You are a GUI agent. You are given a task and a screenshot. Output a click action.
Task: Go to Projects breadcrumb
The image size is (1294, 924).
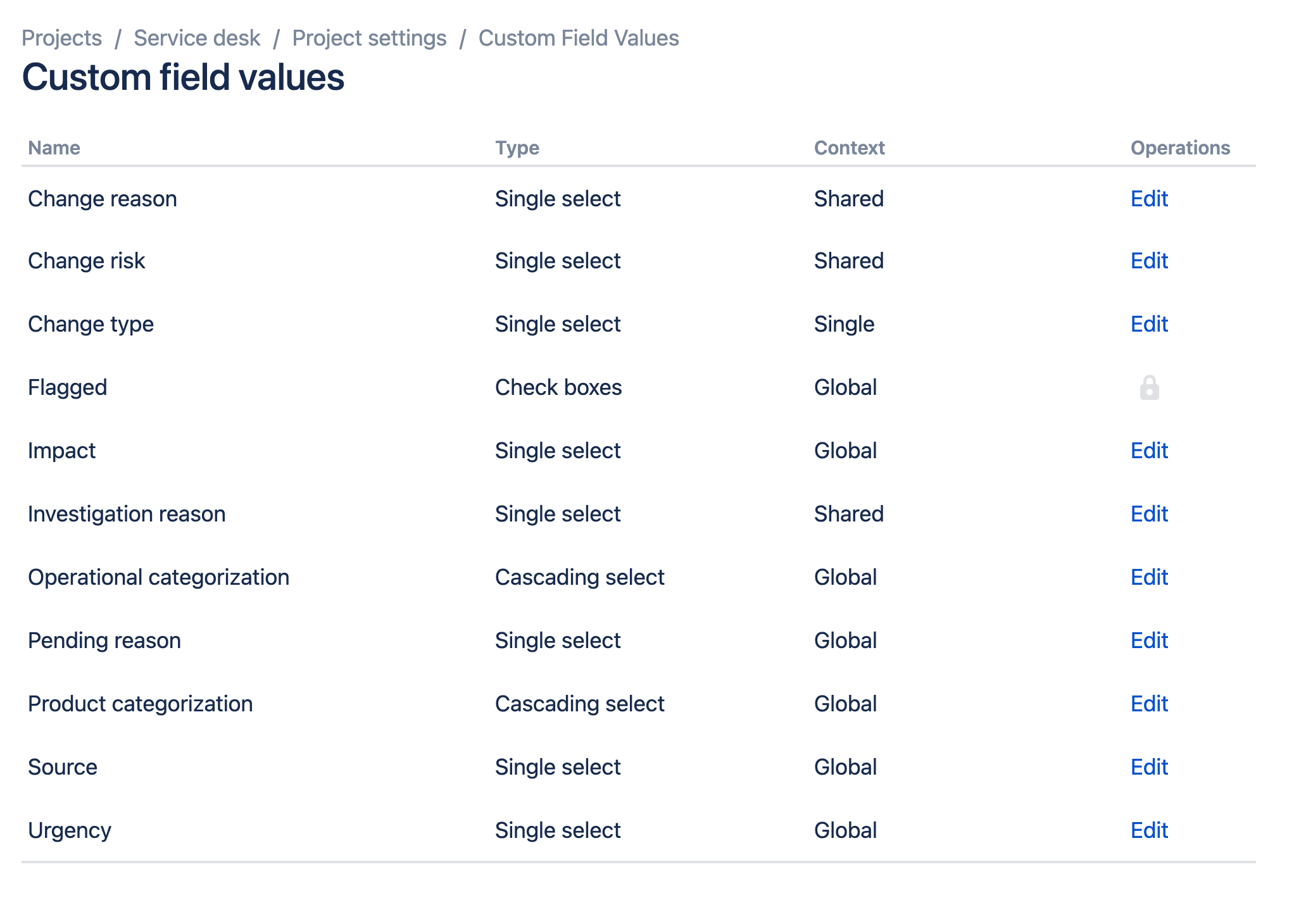click(61, 38)
